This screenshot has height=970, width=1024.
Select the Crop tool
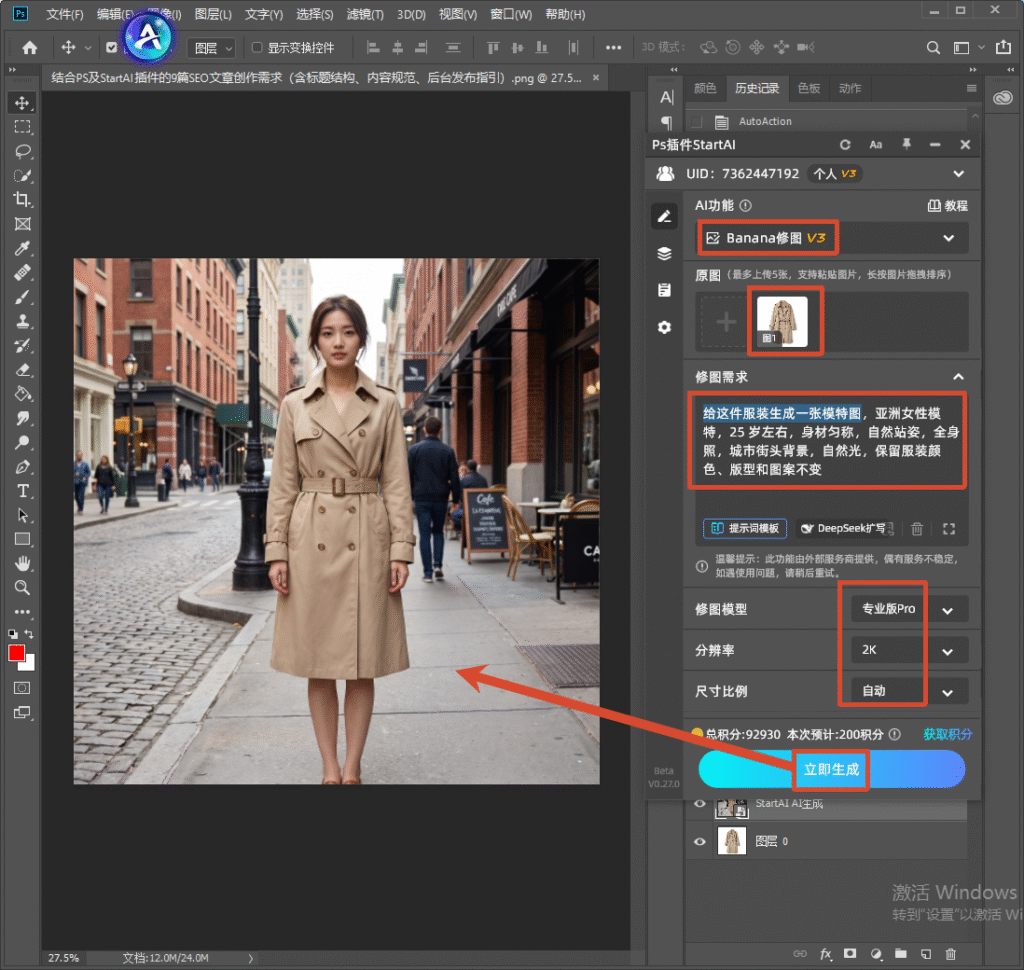(22, 200)
